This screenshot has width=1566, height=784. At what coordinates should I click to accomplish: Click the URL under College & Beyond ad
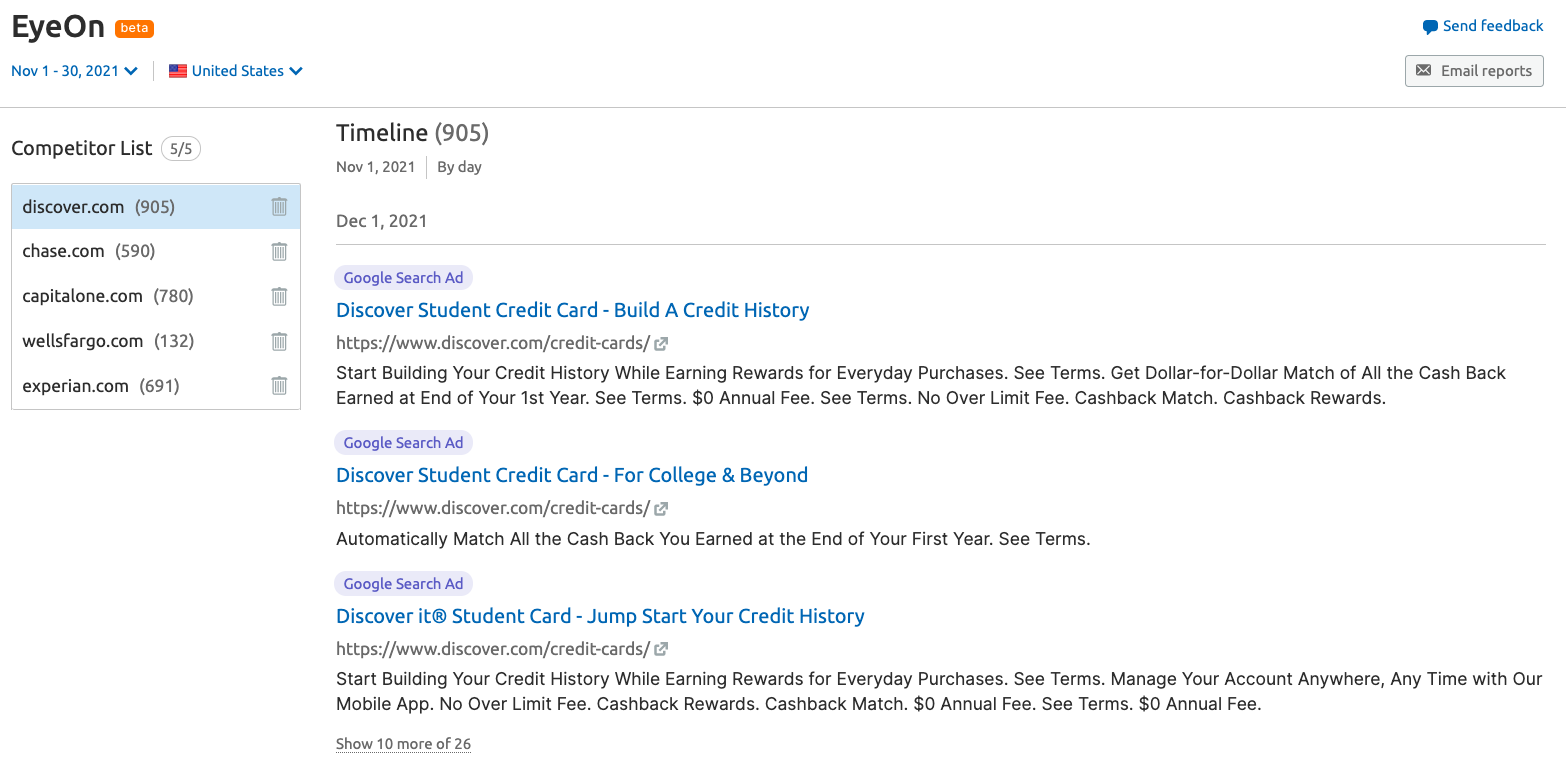tap(493, 508)
